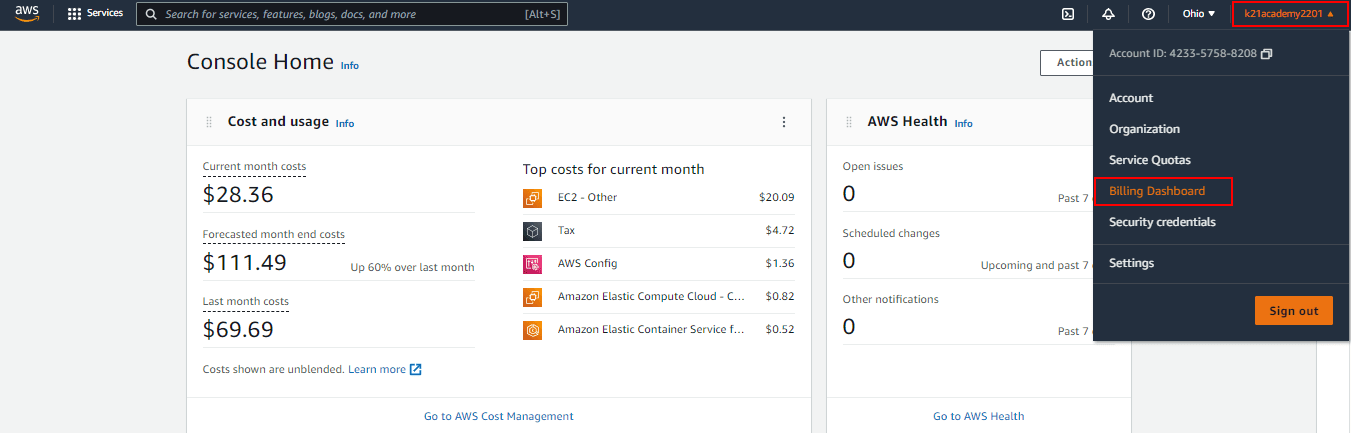1351x433 pixels.
Task: Click Learn more about unblended costs
Action: [377, 369]
